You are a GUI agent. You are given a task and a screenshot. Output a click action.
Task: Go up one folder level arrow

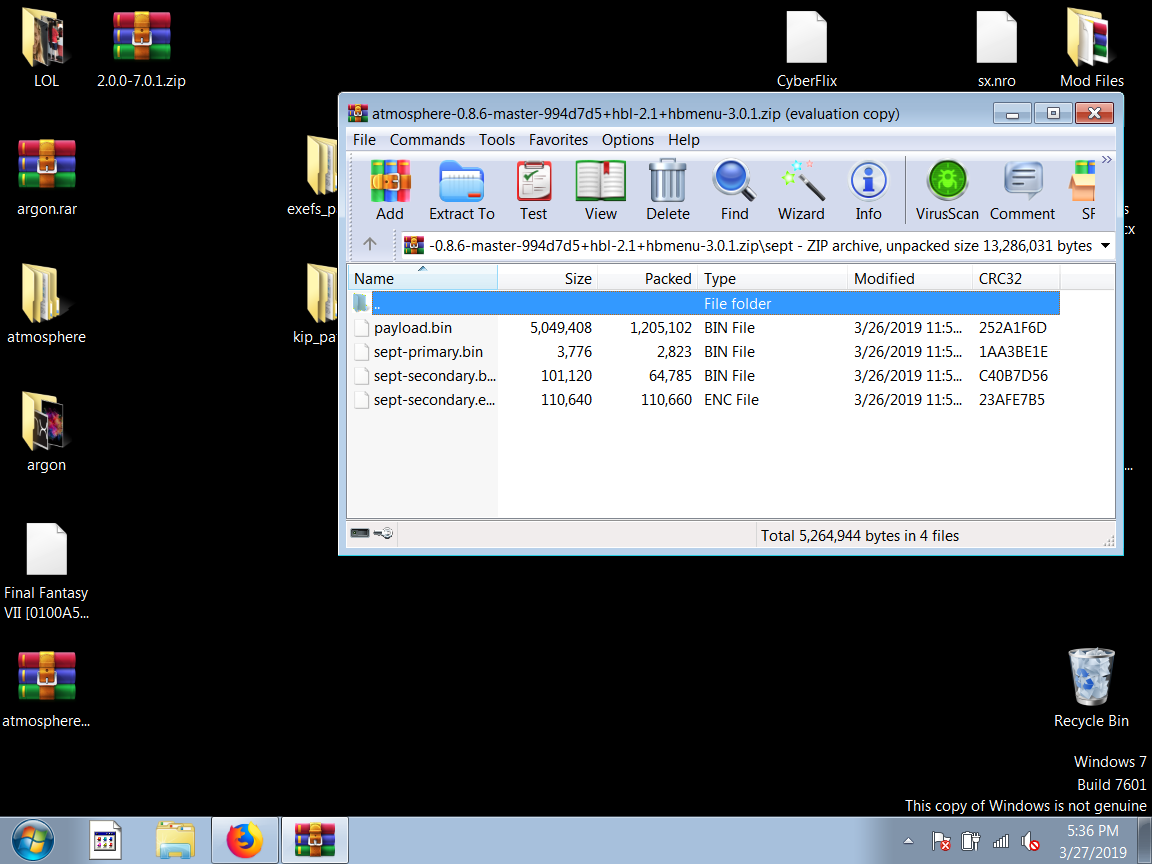point(370,245)
